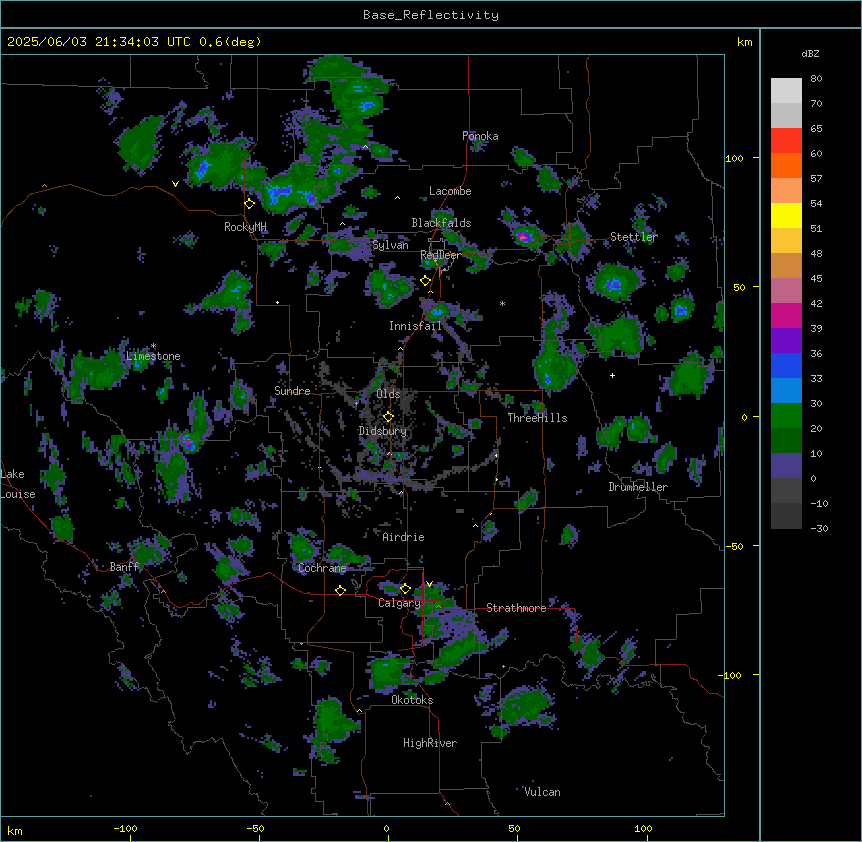Click the red 60-65 dBZ legend swatch

[x=786, y=140]
